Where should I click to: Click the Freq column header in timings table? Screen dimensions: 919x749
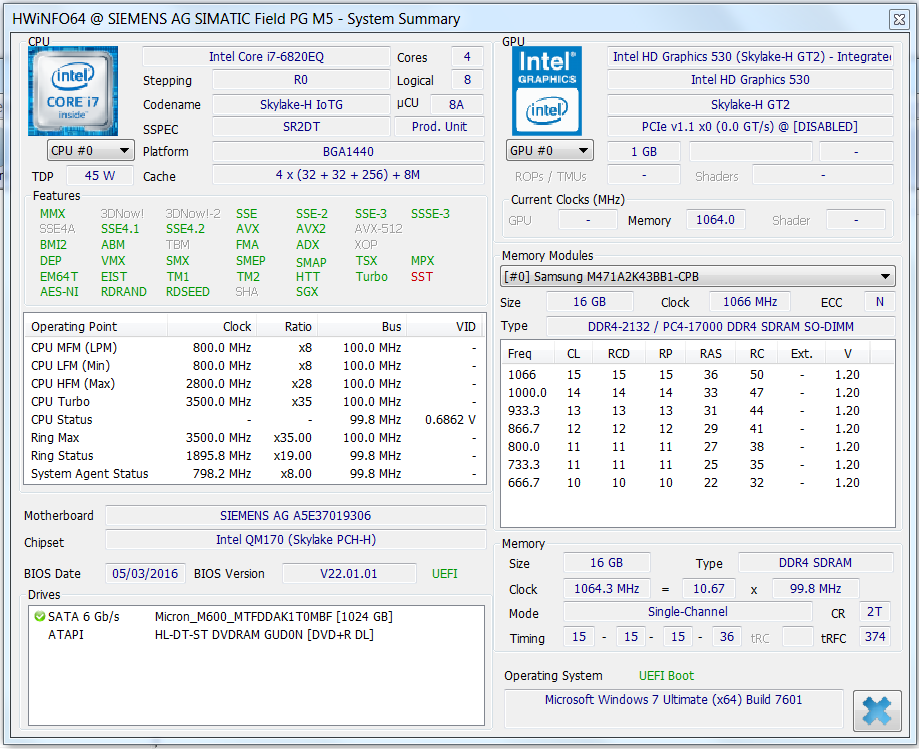[x=528, y=353]
